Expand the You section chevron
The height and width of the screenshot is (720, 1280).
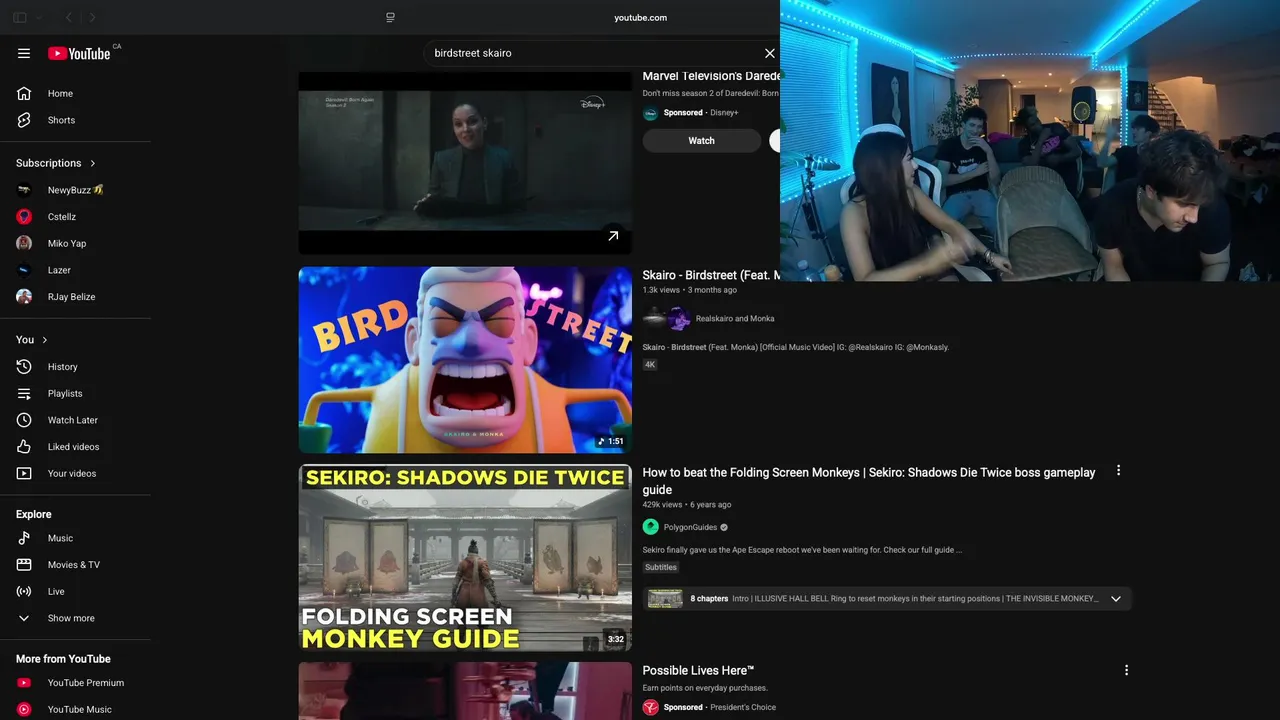click(x=45, y=340)
